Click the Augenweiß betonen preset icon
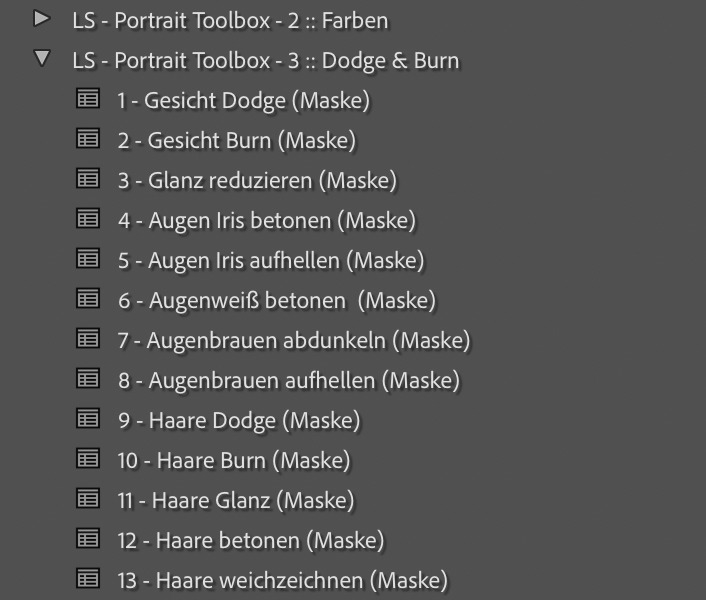The image size is (706, 600). (x=88, y=299)
